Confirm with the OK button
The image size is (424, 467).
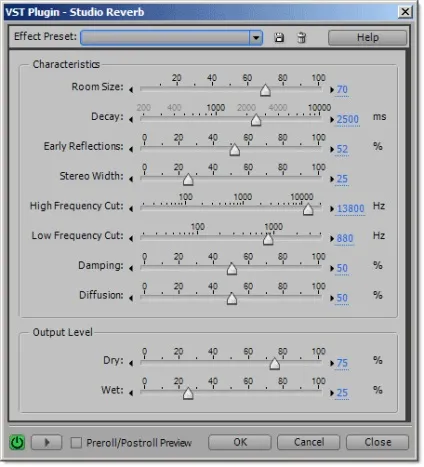240,442
